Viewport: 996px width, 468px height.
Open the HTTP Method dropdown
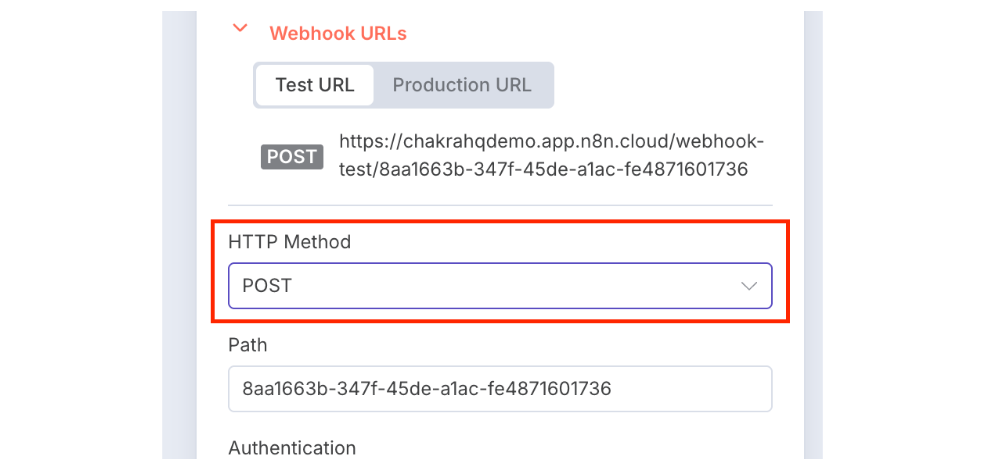pos(500,286)
